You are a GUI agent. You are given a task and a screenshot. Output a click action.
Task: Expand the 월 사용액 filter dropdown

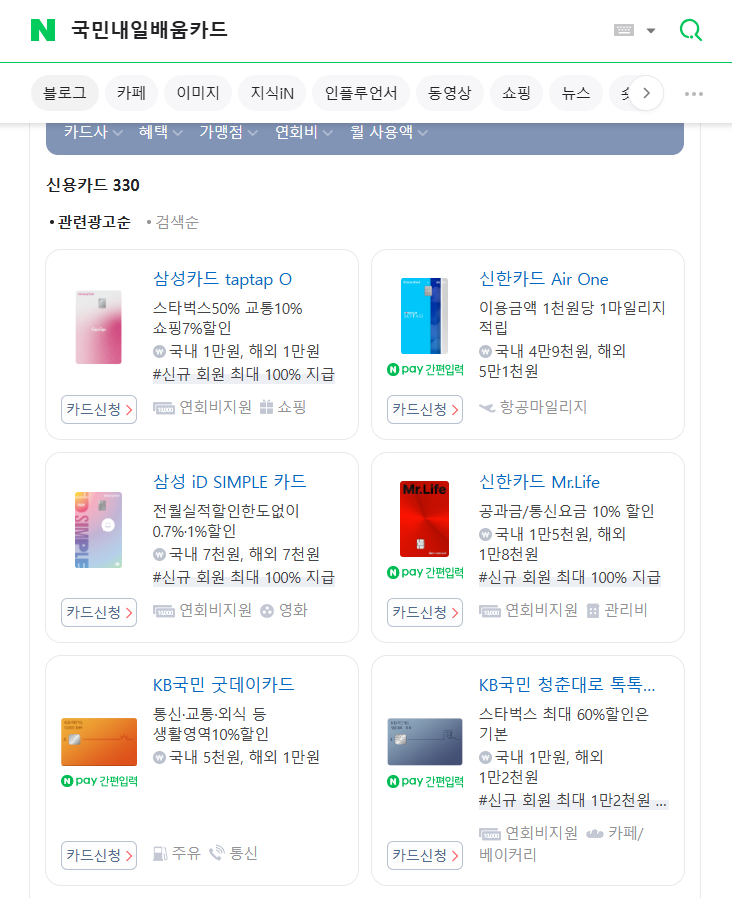pos(389,132)
